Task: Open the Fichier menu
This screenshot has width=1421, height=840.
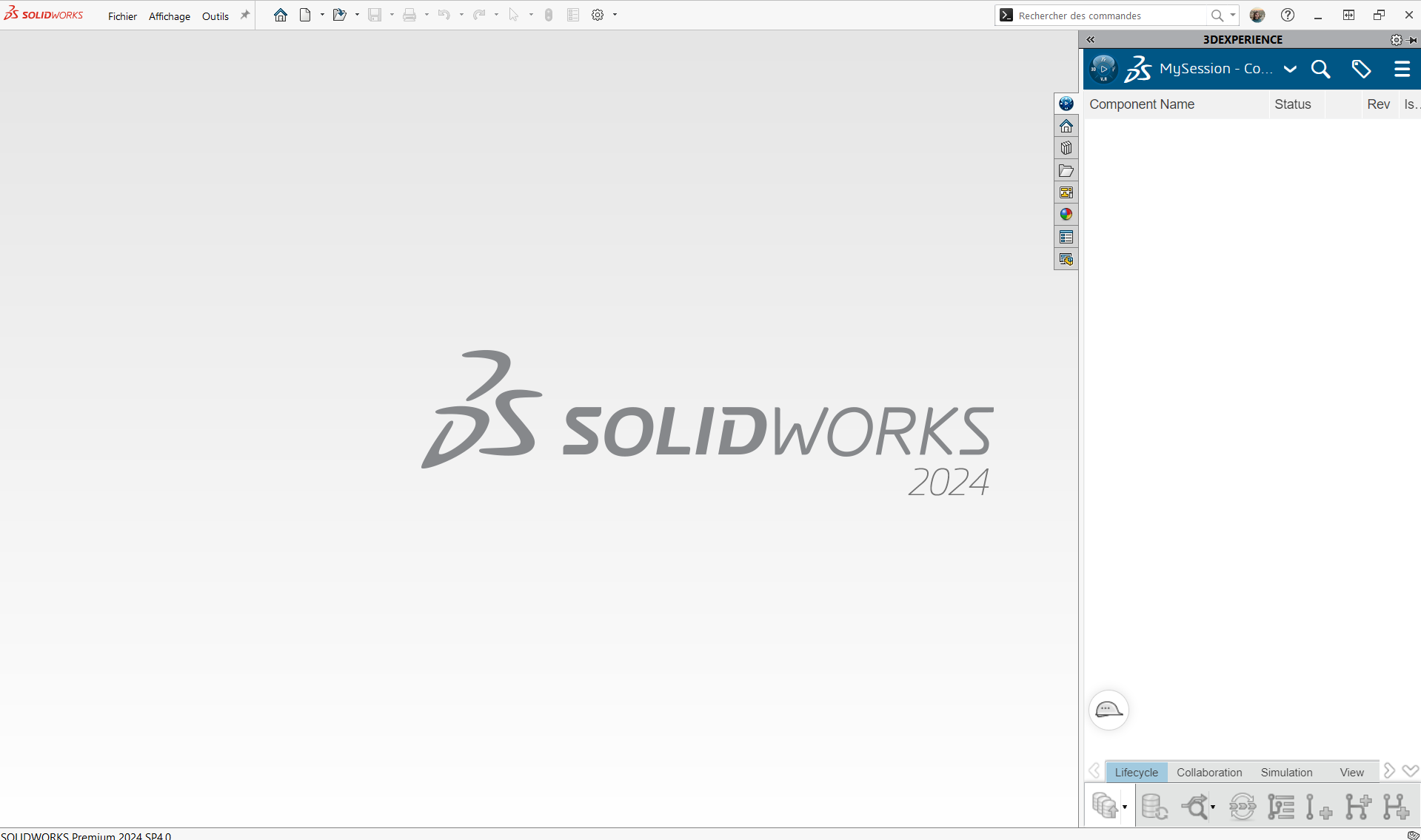Action: pos(122,16)
